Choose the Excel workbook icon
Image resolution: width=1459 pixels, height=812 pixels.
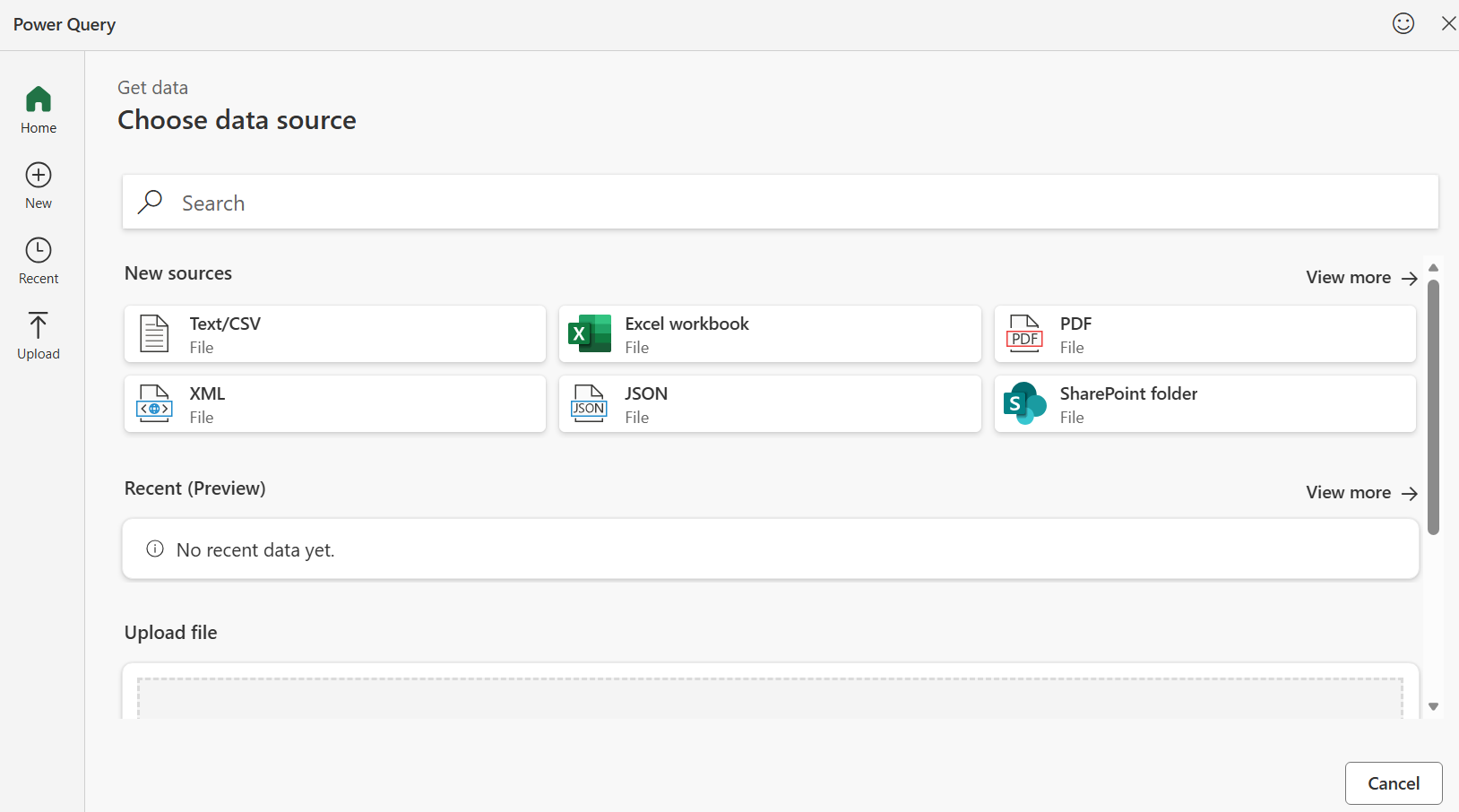pos(590,333)
